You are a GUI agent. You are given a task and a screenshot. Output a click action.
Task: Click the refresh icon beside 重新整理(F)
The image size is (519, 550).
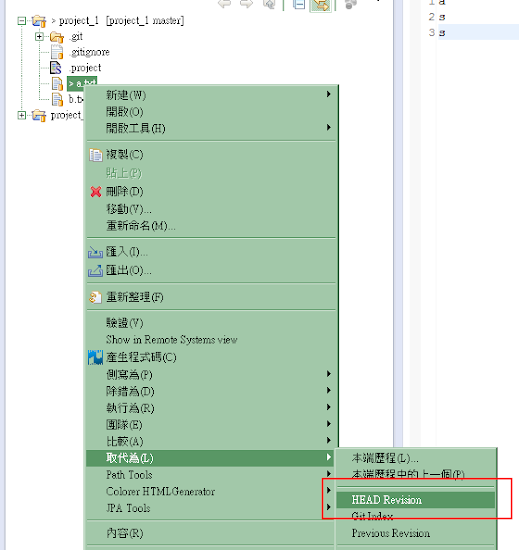coord(95,297)
